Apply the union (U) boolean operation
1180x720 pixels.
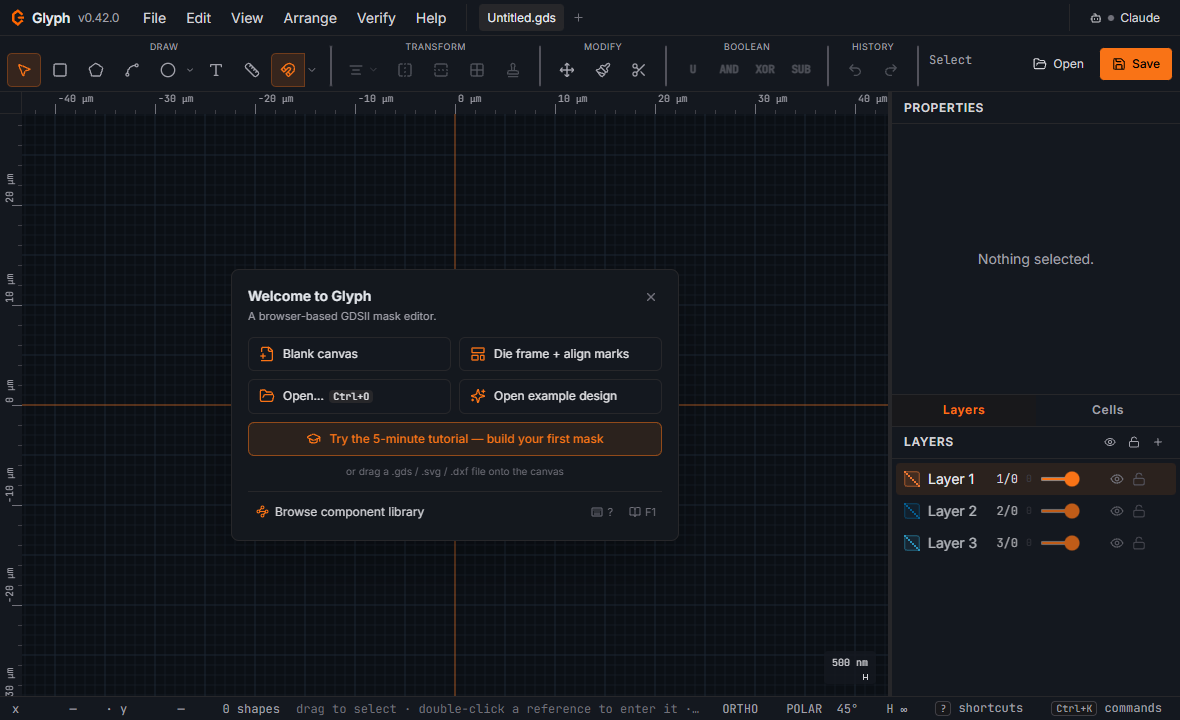693,69
